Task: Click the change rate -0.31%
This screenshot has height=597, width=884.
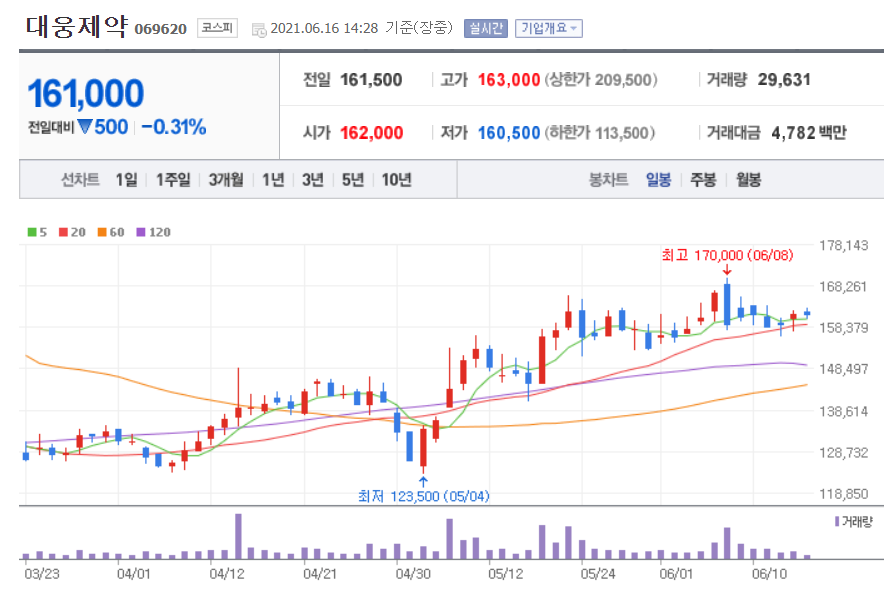Action: tap(174, 127)
